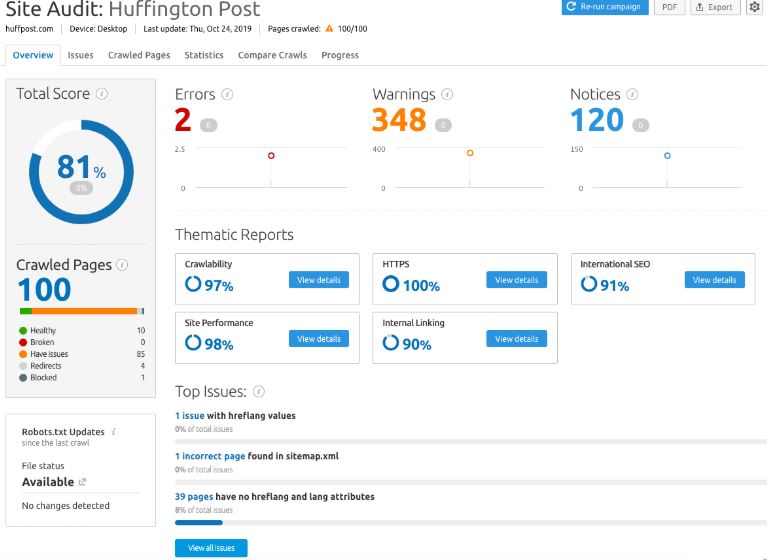Click the Total Score info icon
The image size is (767, 560).
coord(102,93)
